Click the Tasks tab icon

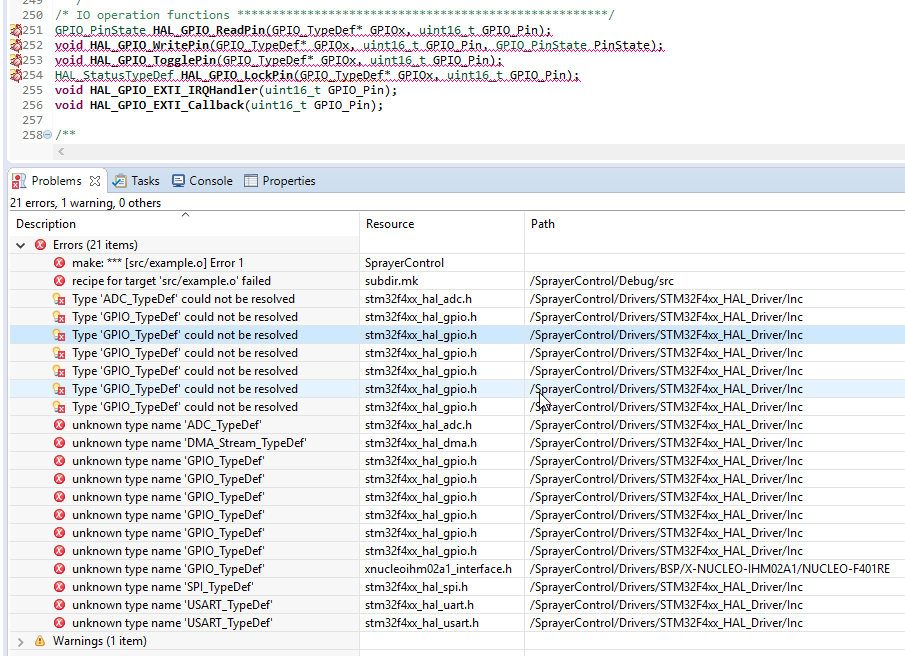120,181
